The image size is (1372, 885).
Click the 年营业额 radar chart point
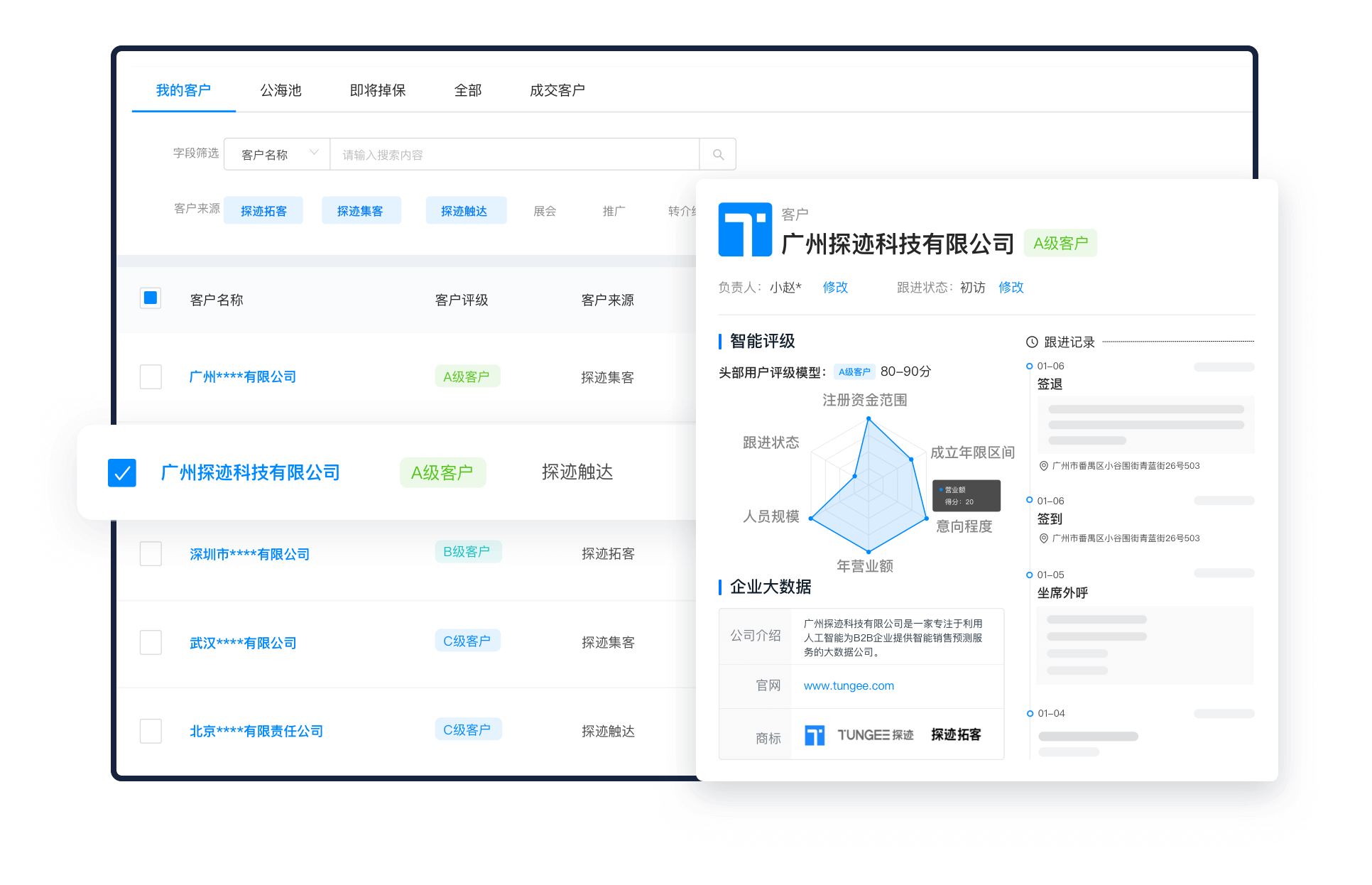[x=869, y=551]
